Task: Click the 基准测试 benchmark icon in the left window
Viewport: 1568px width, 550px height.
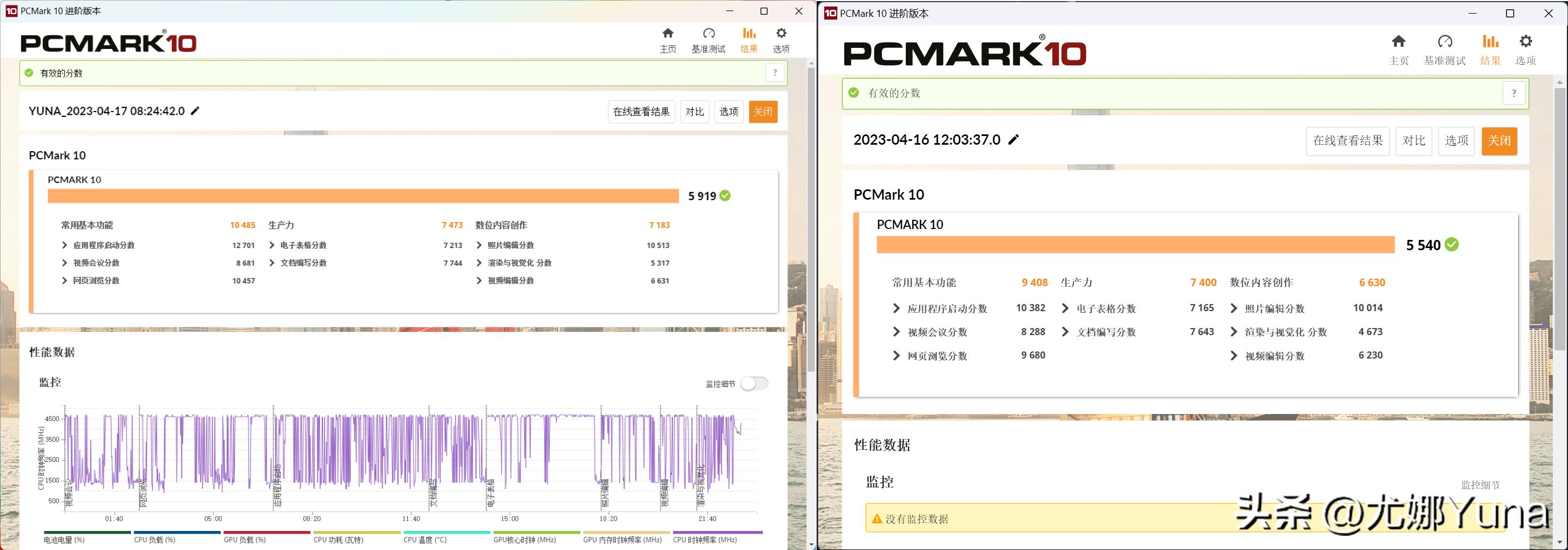Action: (x=708, y=35)
